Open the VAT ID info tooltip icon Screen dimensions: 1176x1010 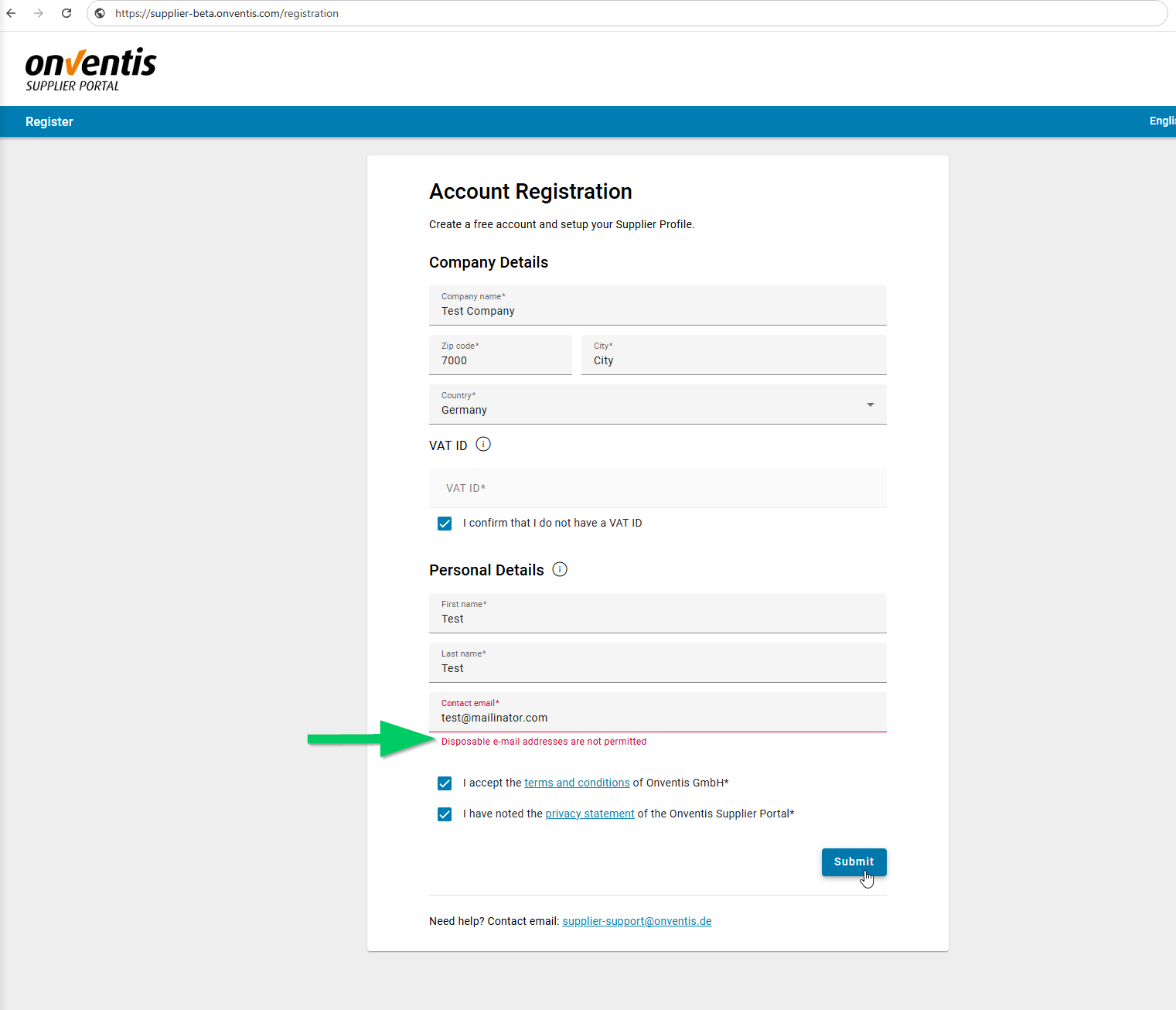[x=483, y=445]
